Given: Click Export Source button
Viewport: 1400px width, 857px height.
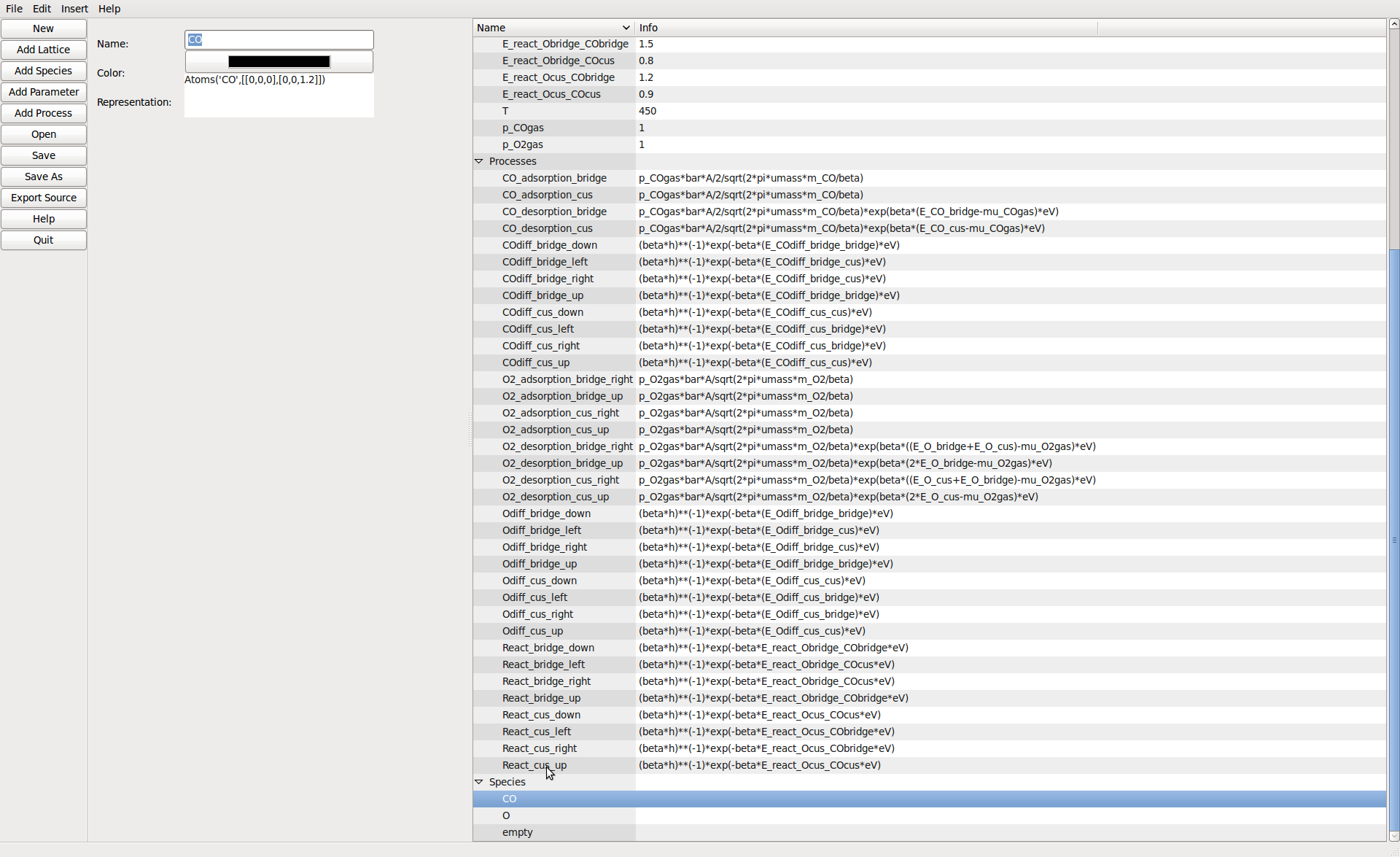Looking at the screenshot, I should (43, 197).
